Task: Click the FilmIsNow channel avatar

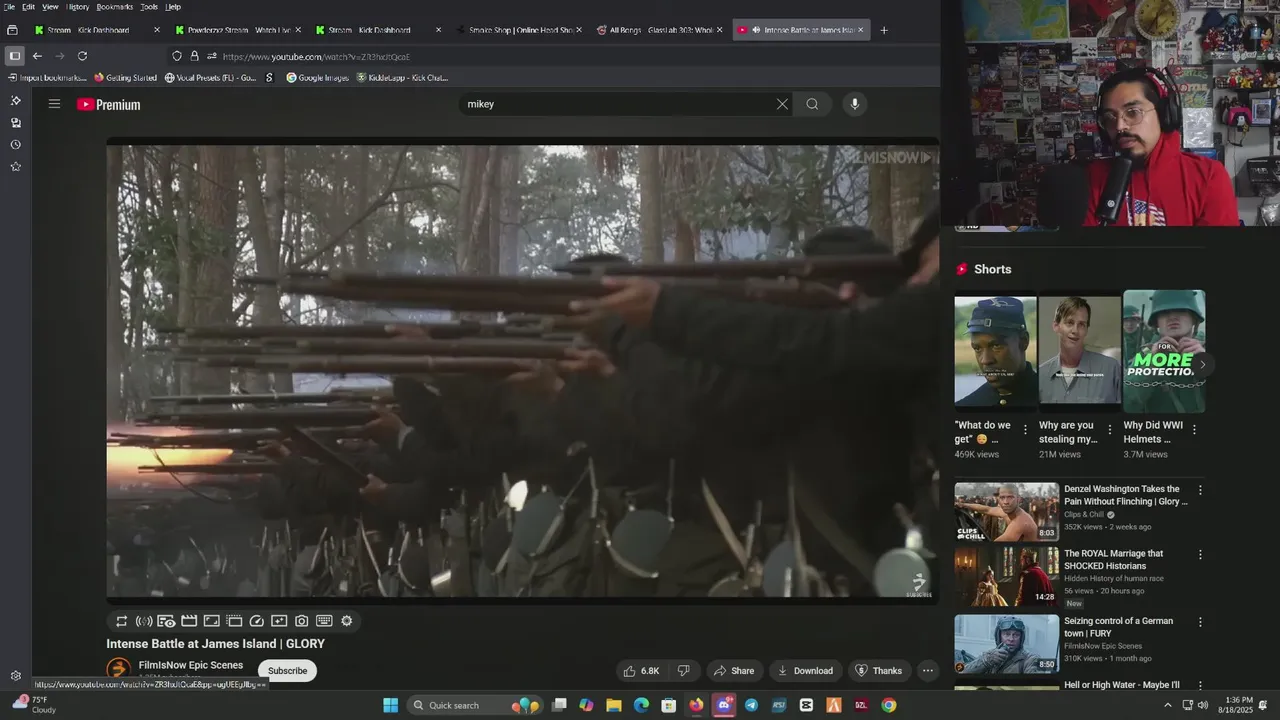Action: click(119, 669)
